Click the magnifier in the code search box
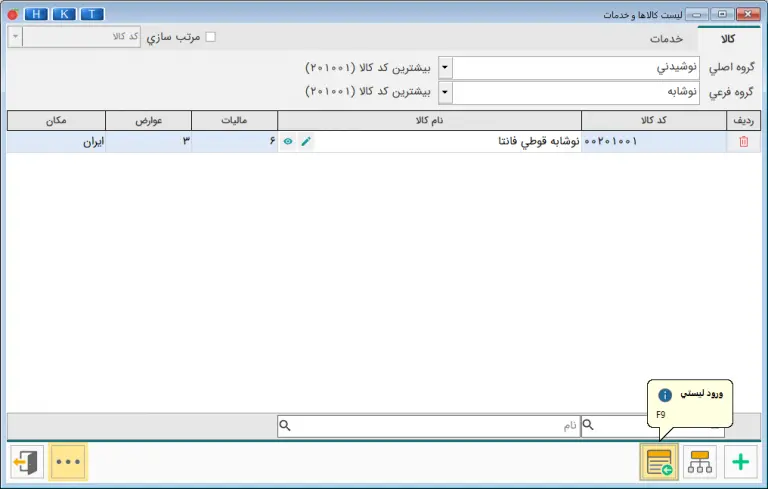Viewport: 768px width, 489px height. (588, 425)
